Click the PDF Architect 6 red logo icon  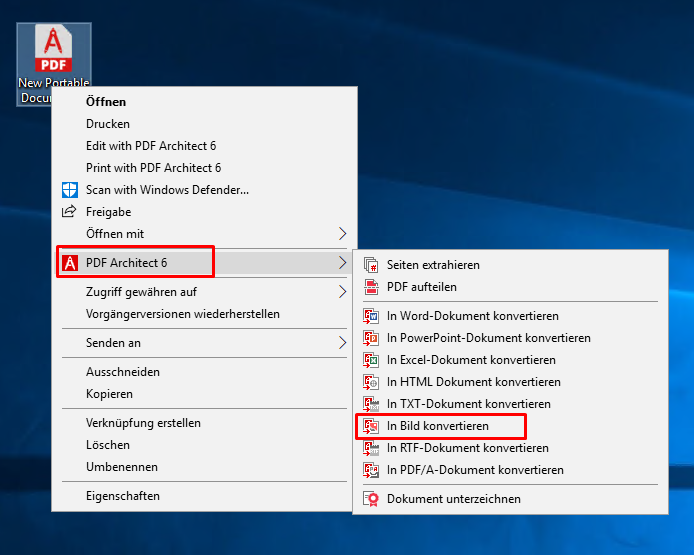point(69,263)
